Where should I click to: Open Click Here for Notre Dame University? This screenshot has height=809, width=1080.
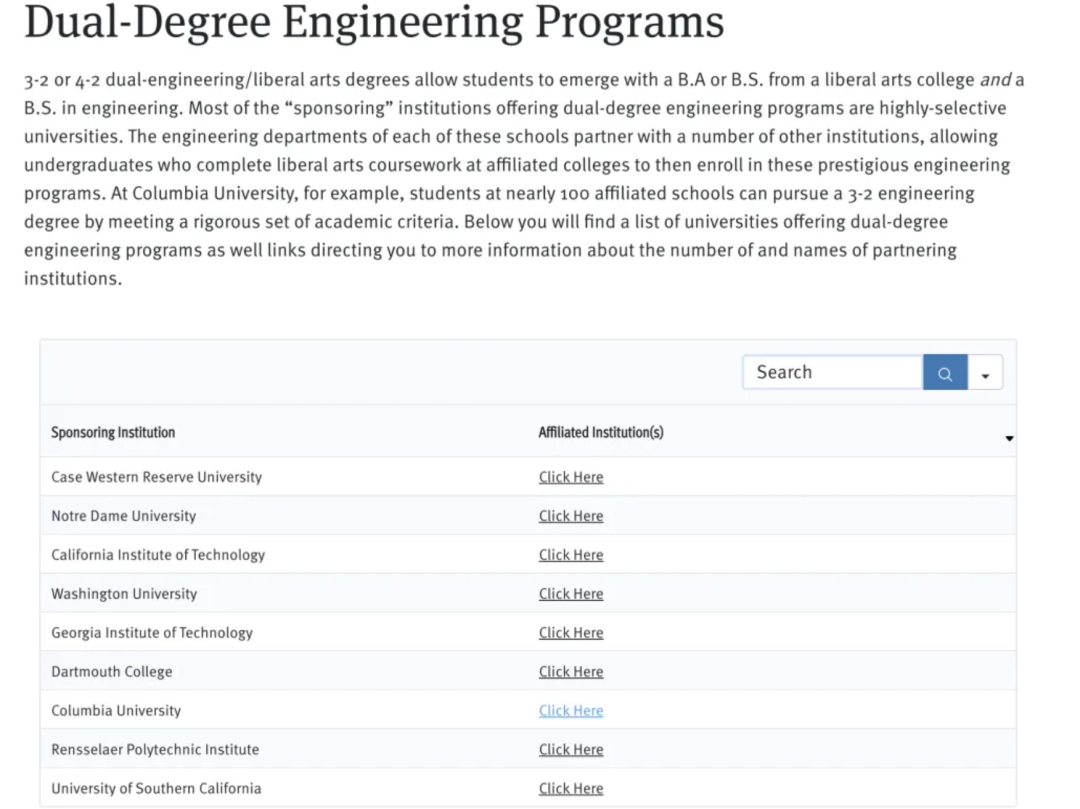(571, 516)
